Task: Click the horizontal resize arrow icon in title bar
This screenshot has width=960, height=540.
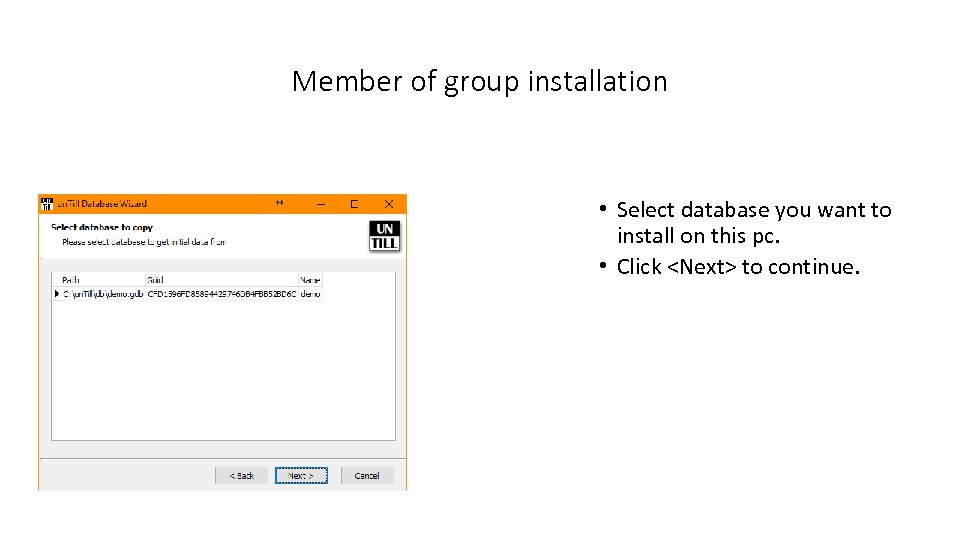Action: tap(279, 203)
